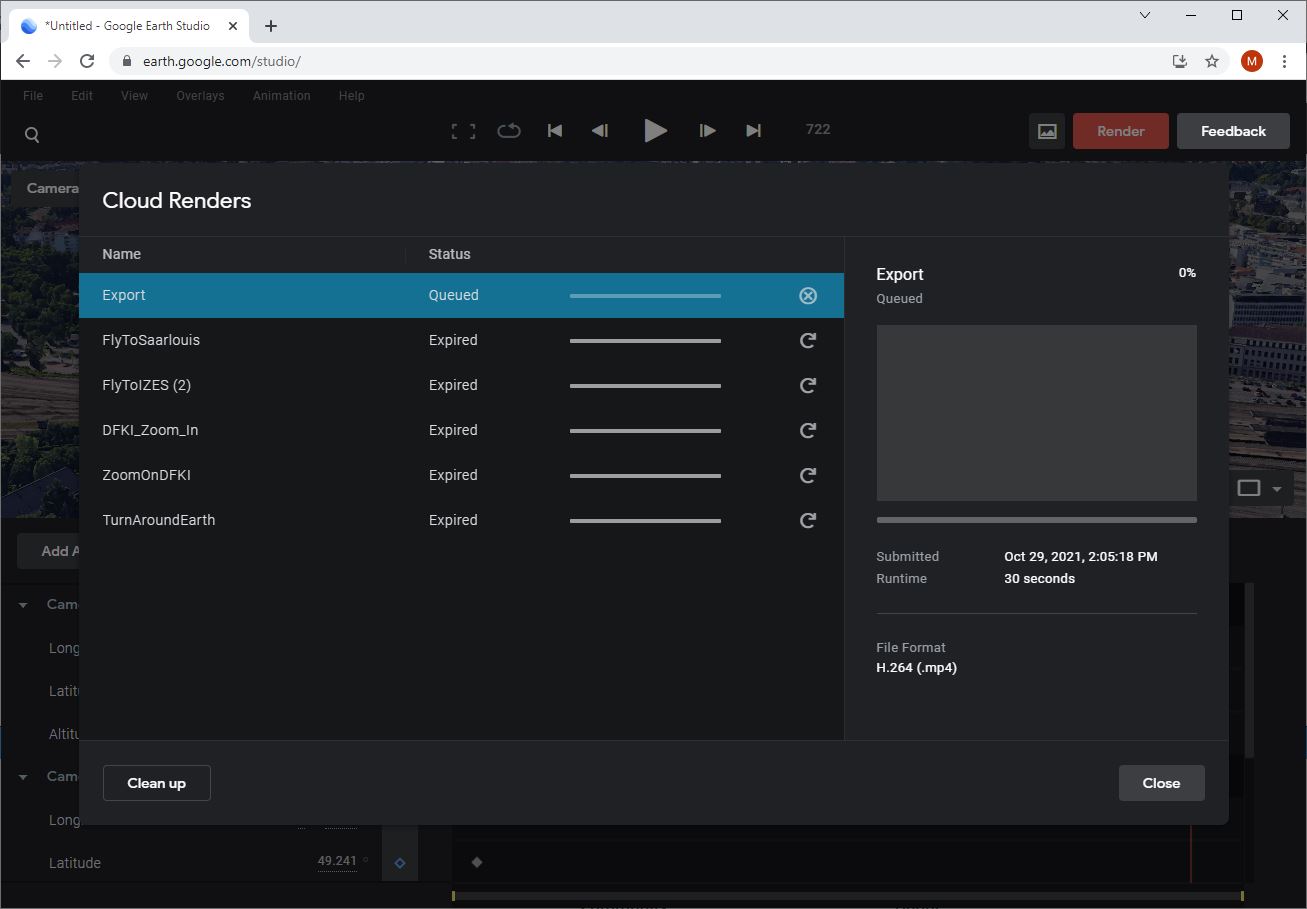Select the ZoomOnDFKI row

pyautogui.click(x=461, y=475)
